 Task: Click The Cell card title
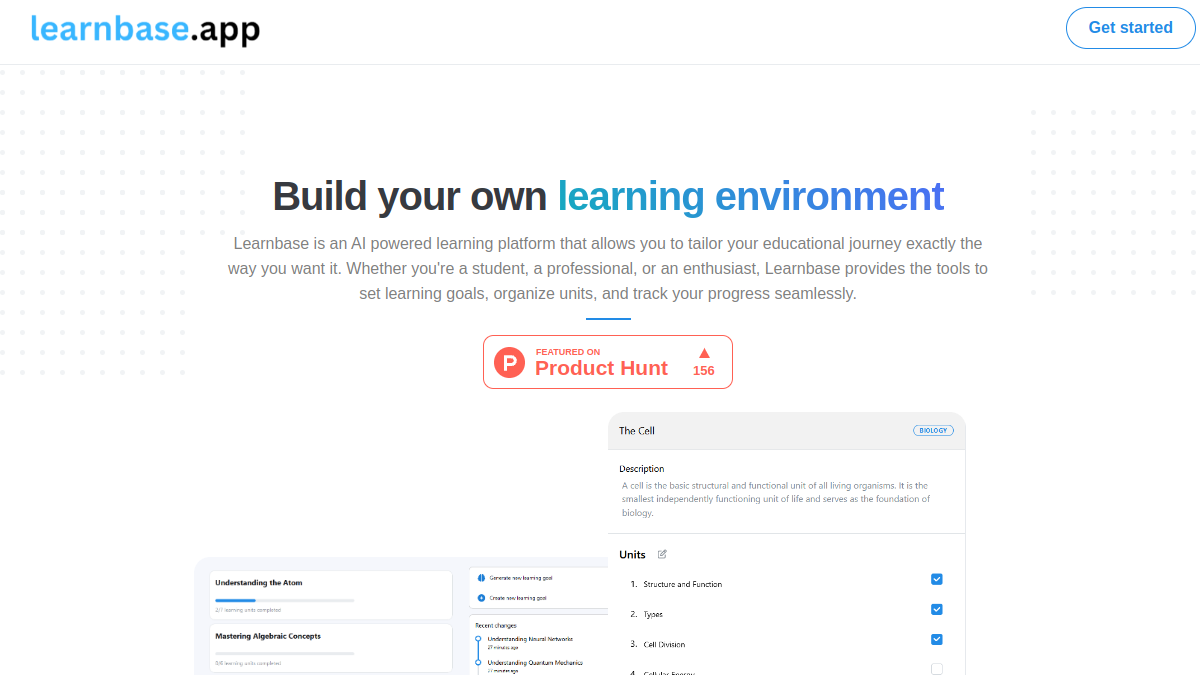coord(637,431)
